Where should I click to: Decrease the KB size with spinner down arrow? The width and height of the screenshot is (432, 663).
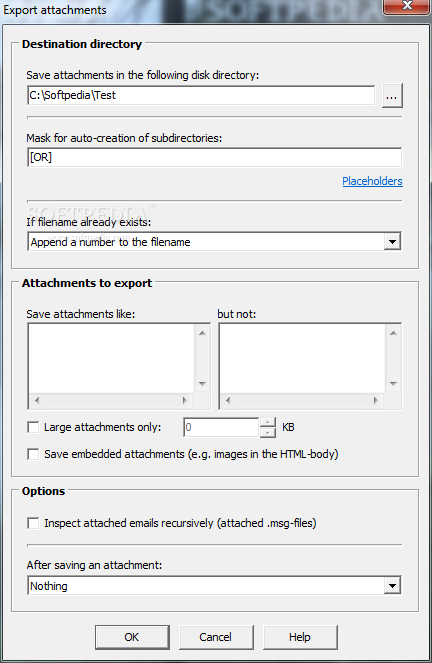click(x=268, y=432)
